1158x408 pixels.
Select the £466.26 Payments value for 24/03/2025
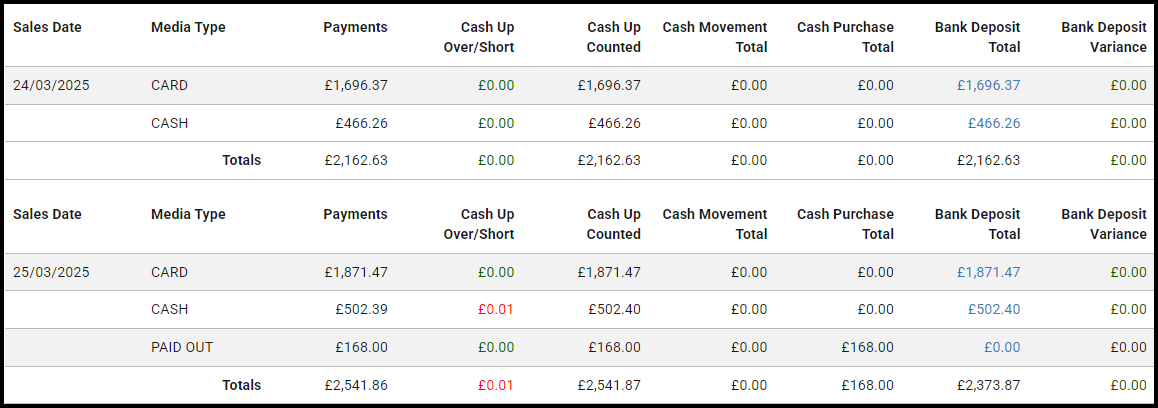pos(361,124)
